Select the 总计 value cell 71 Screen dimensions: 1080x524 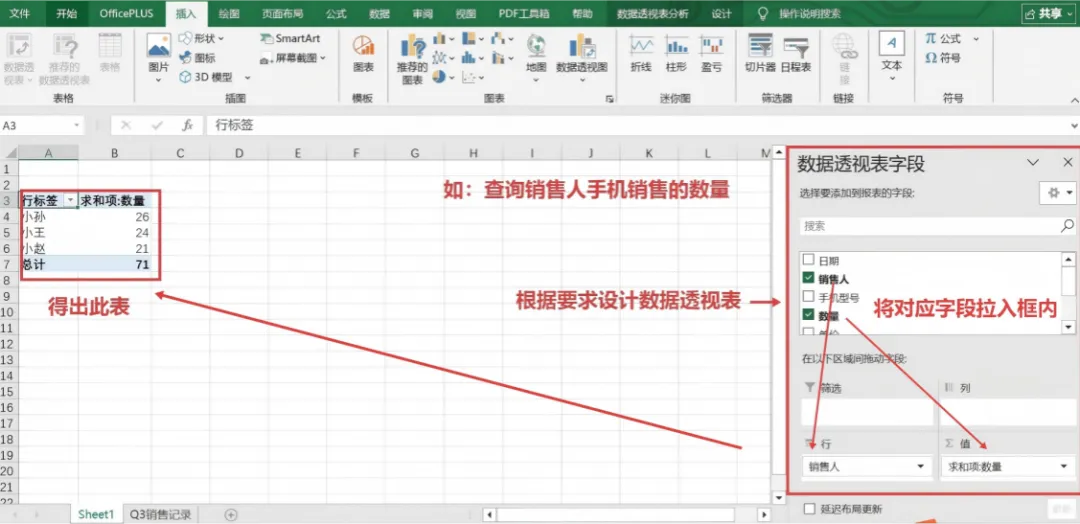pyautogui.click(x=115, y=264)
